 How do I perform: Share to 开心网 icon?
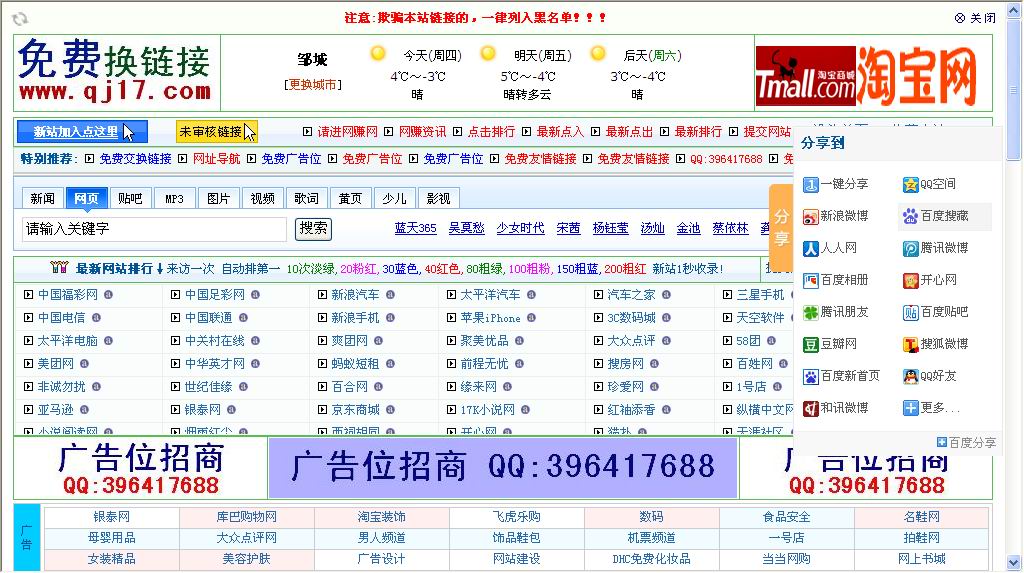point(910,281)
